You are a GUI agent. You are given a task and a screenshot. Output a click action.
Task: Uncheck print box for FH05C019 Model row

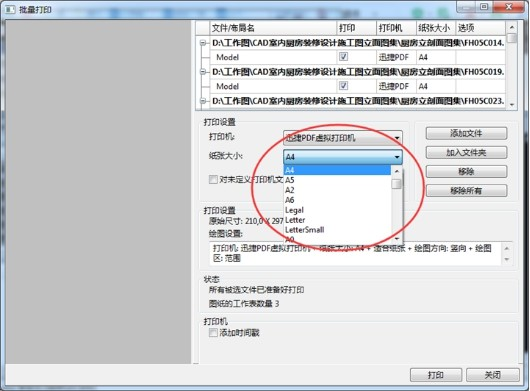click(343, 85)
